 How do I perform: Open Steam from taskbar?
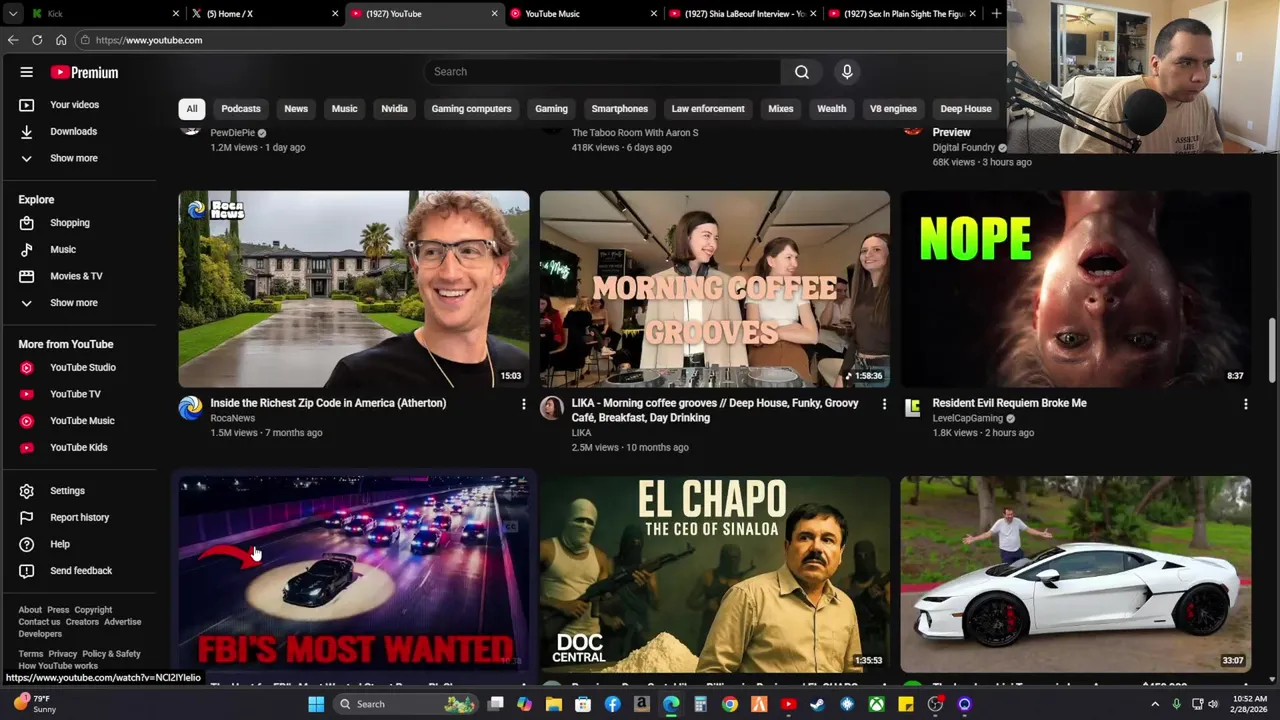click(x=817, y=704)
